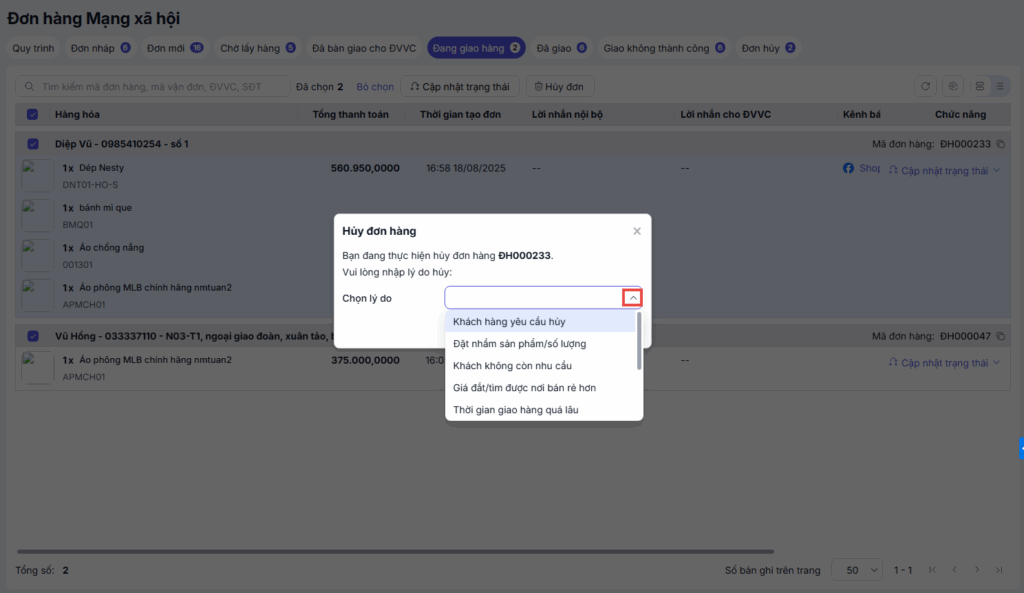Open the Quy trình tab
The width and height of the screenshot is (1024, 593).
[33, 48]
